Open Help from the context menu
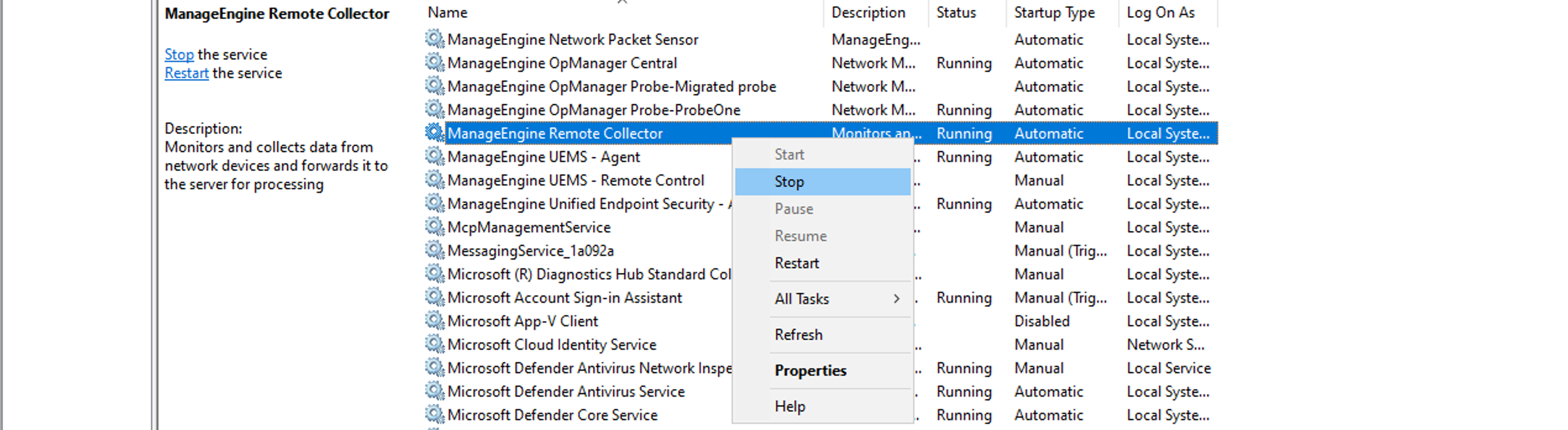This screenshot has width=1568, height=430. click(x=790, y=407)
